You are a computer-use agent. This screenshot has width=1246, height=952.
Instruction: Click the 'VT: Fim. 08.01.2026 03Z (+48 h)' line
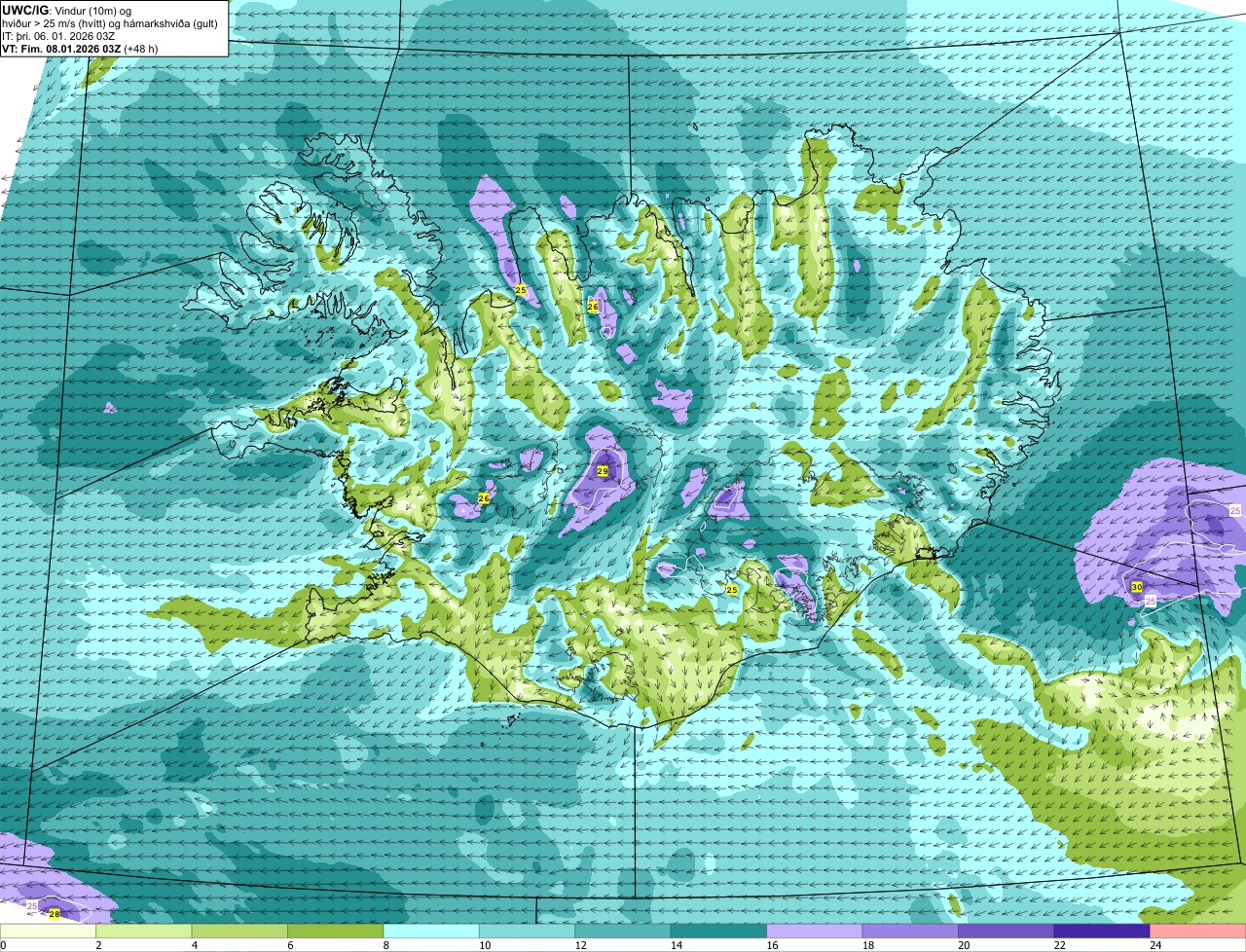80,49
